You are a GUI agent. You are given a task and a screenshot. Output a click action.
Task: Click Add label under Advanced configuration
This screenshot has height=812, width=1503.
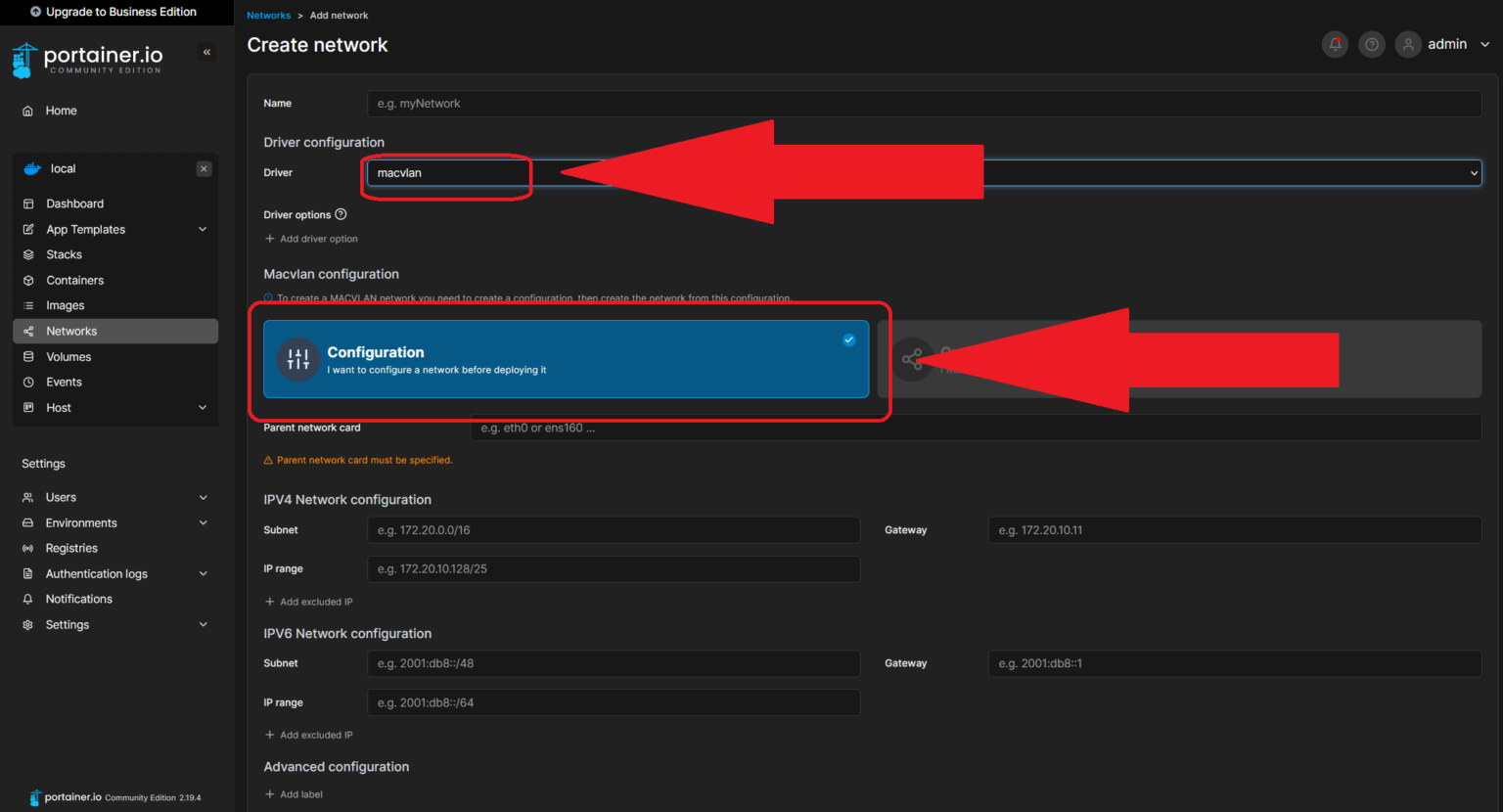[294, 793]
